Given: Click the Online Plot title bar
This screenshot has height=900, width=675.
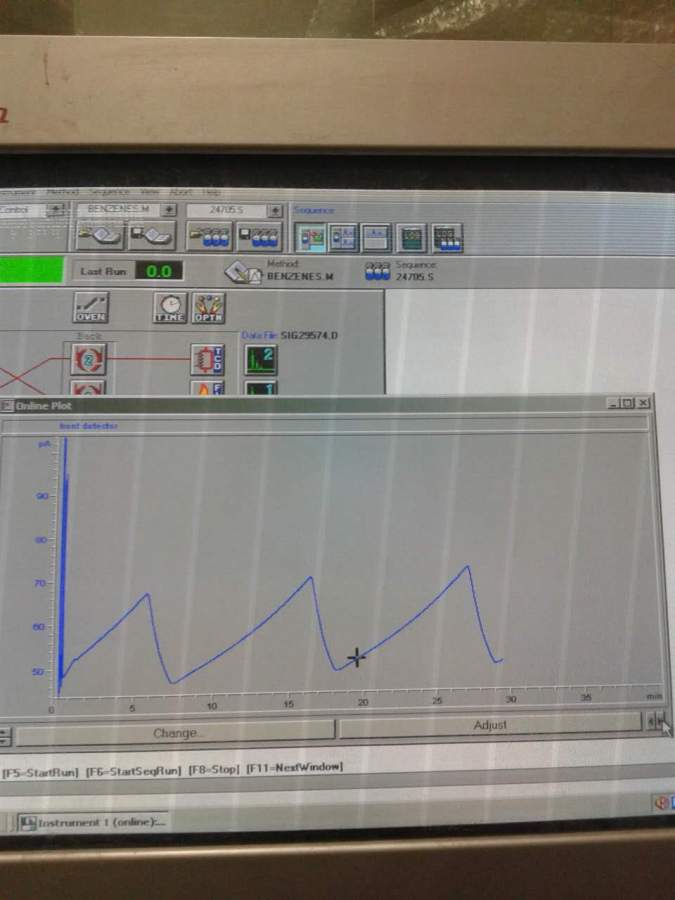Looking at the screenshot, I should coord(326,405).
